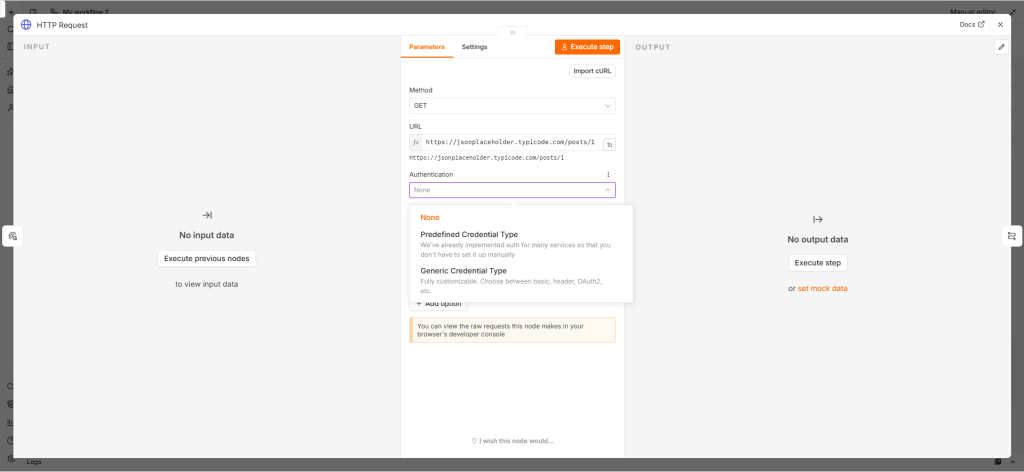Viewport: 1024px width, 472px height.
Task: Click the panel drag handle above Parameters
Action: coord(513,32)
